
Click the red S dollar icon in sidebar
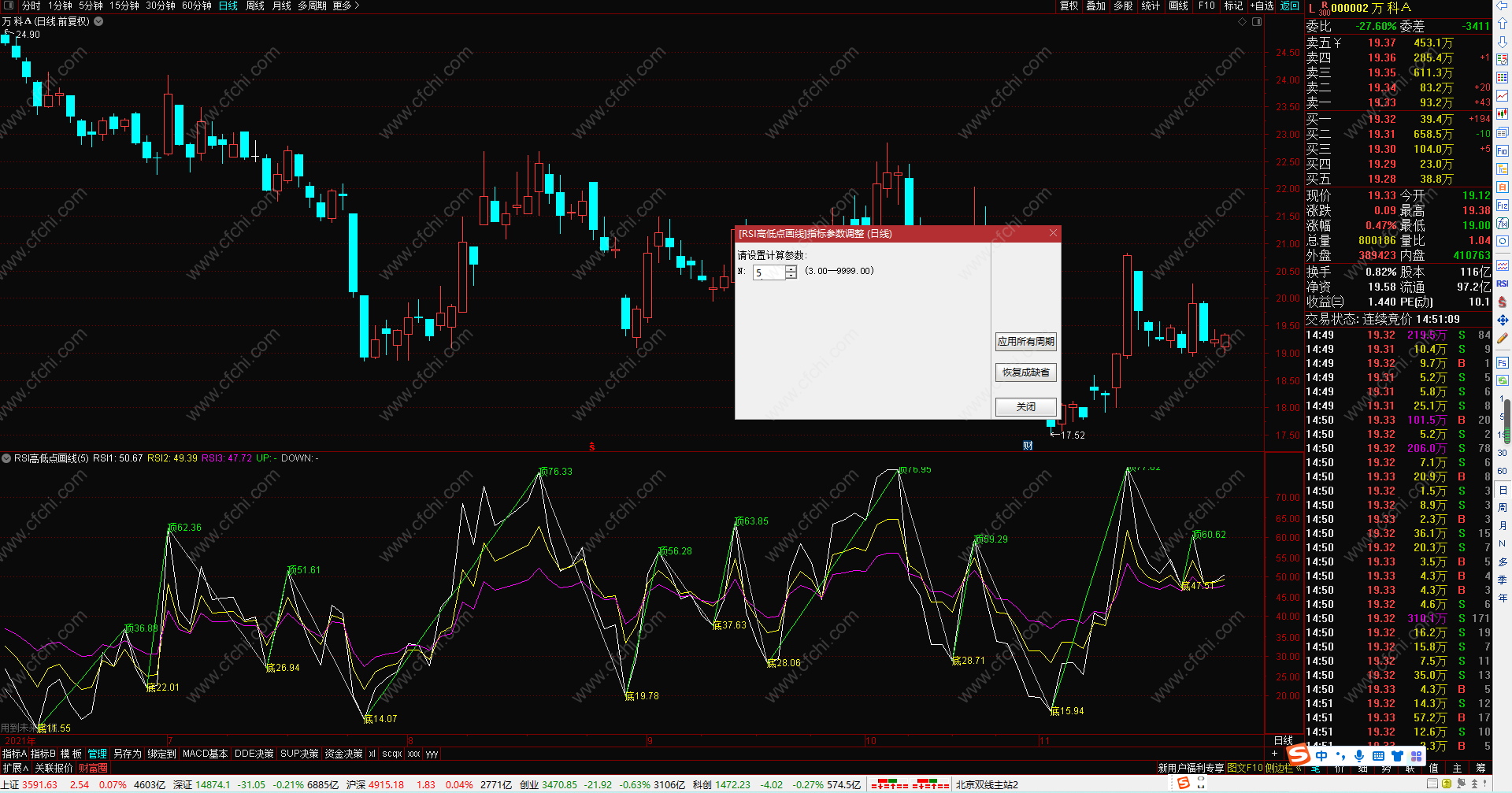(x=1502, y=302)
